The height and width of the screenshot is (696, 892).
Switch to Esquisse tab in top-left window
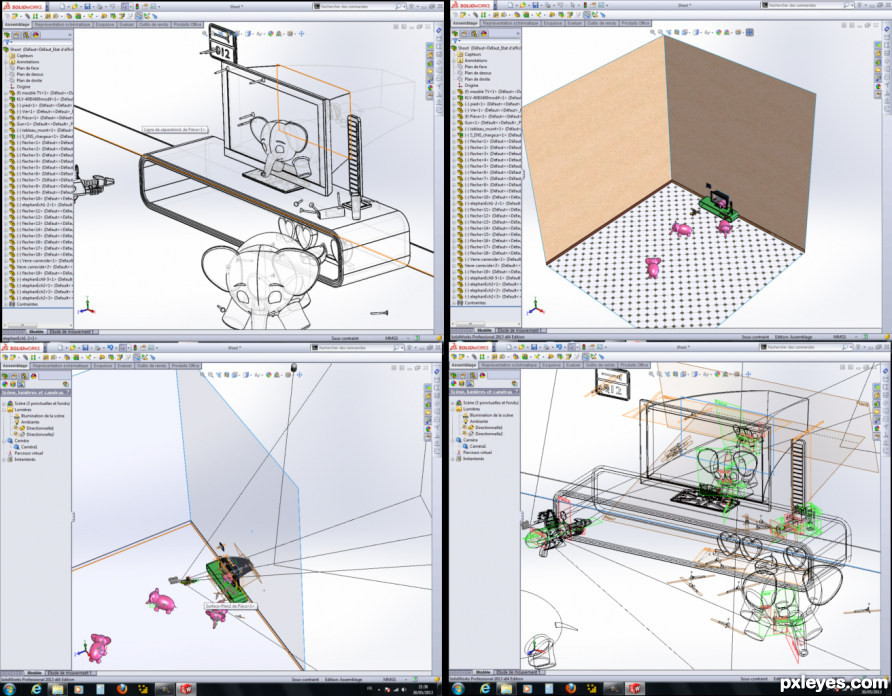105,24
